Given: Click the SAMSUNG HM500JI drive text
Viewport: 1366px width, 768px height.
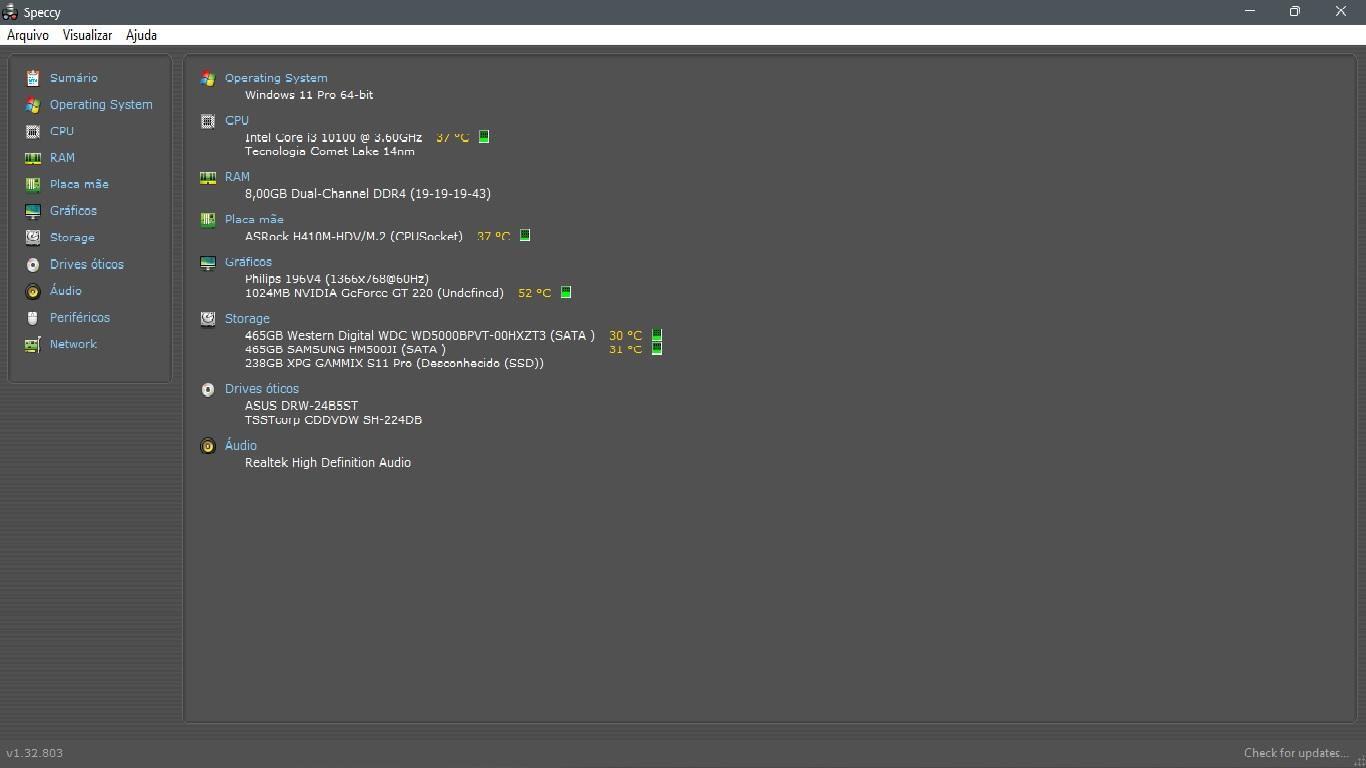Looking at the screenshot, I should [x=345, y=350].
